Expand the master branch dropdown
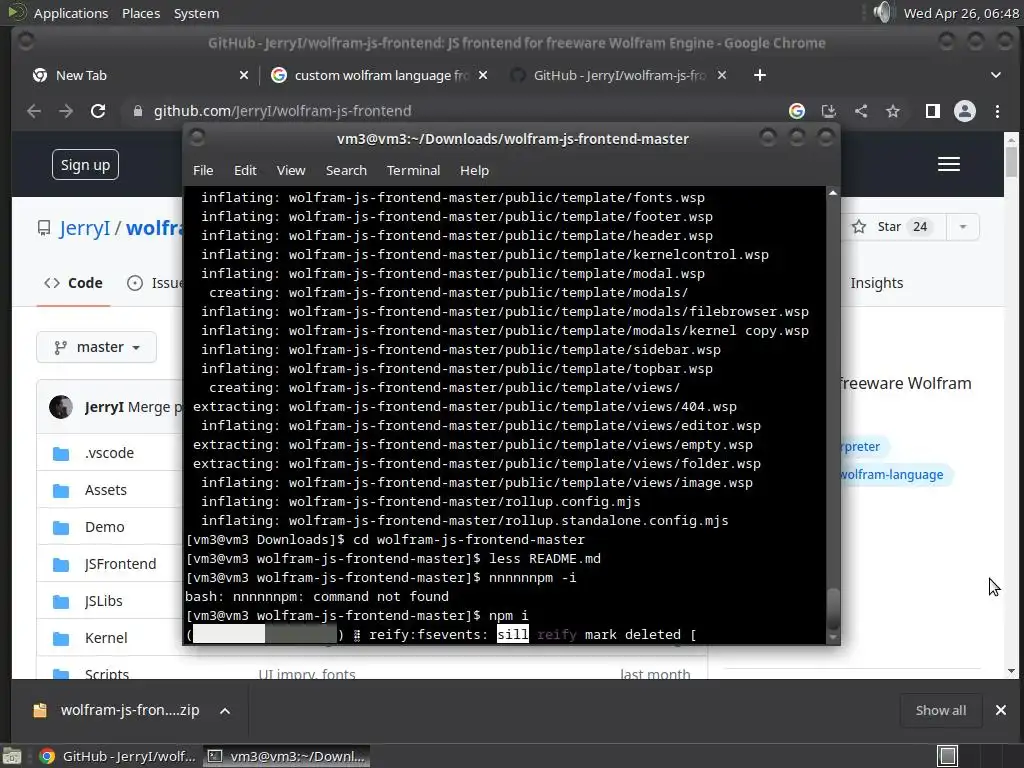Image resolution: width=1024 pixels, height=768 pixels. click(97, 347)
